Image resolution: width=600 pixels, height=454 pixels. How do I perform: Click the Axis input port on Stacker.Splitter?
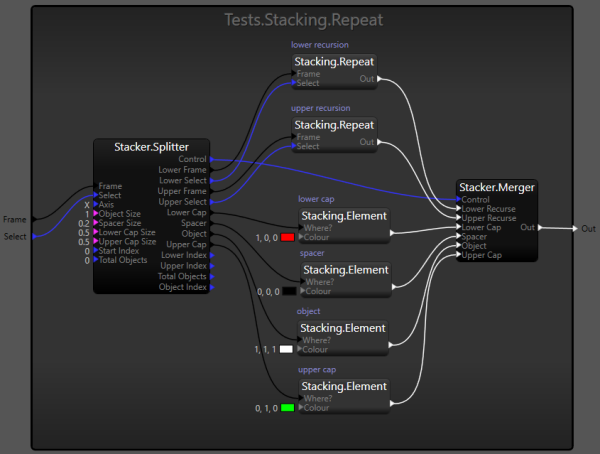(96, 204)
